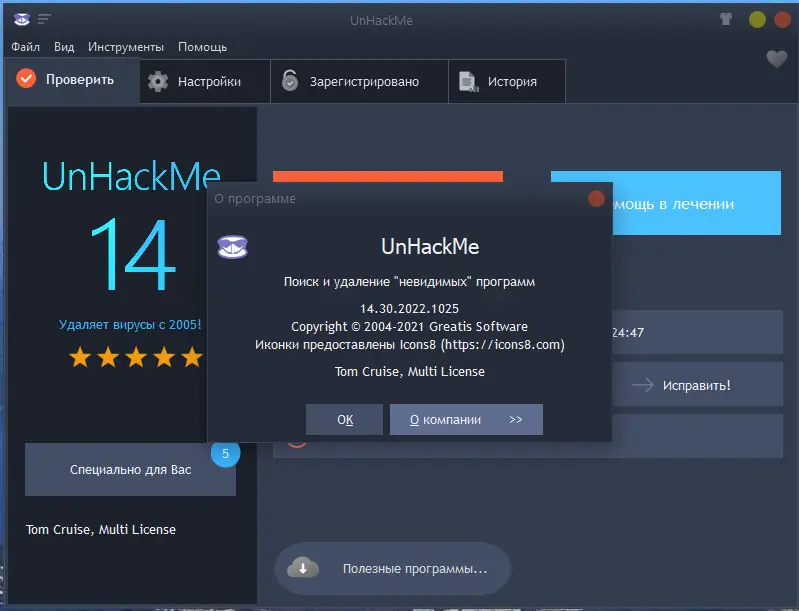
Task: Open the О компании button
Action: point(466,419)
